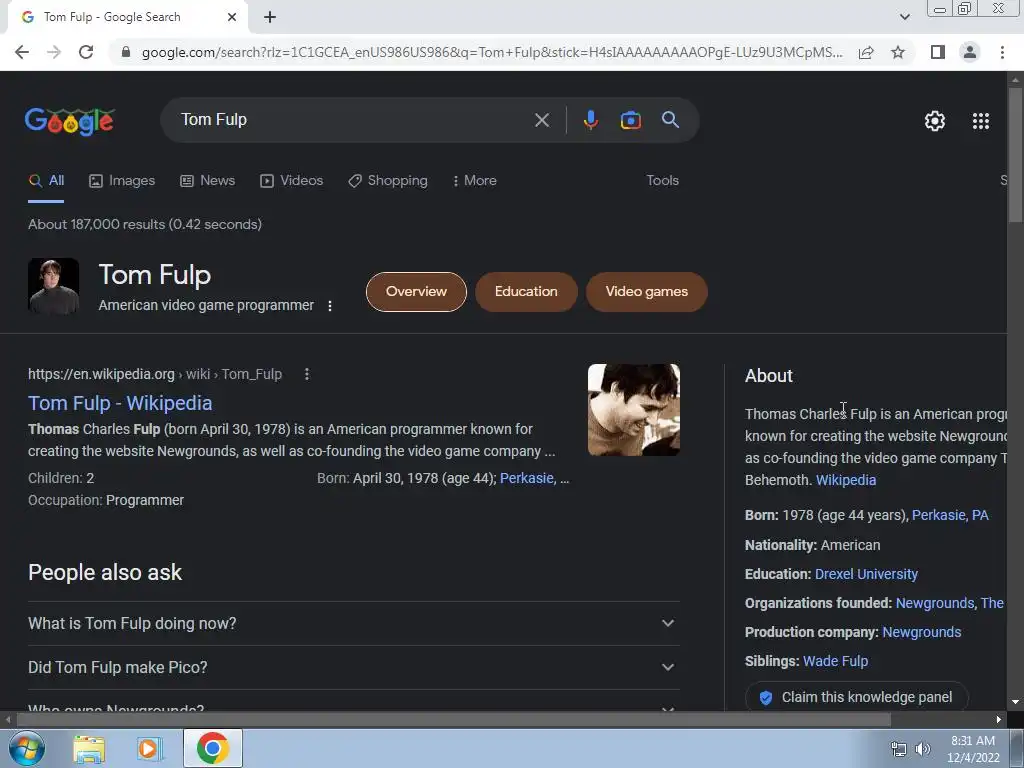The width and height of the screenshot is (1024, 768).
Task: Switch to the Videos tab
Action: point(291,181)
